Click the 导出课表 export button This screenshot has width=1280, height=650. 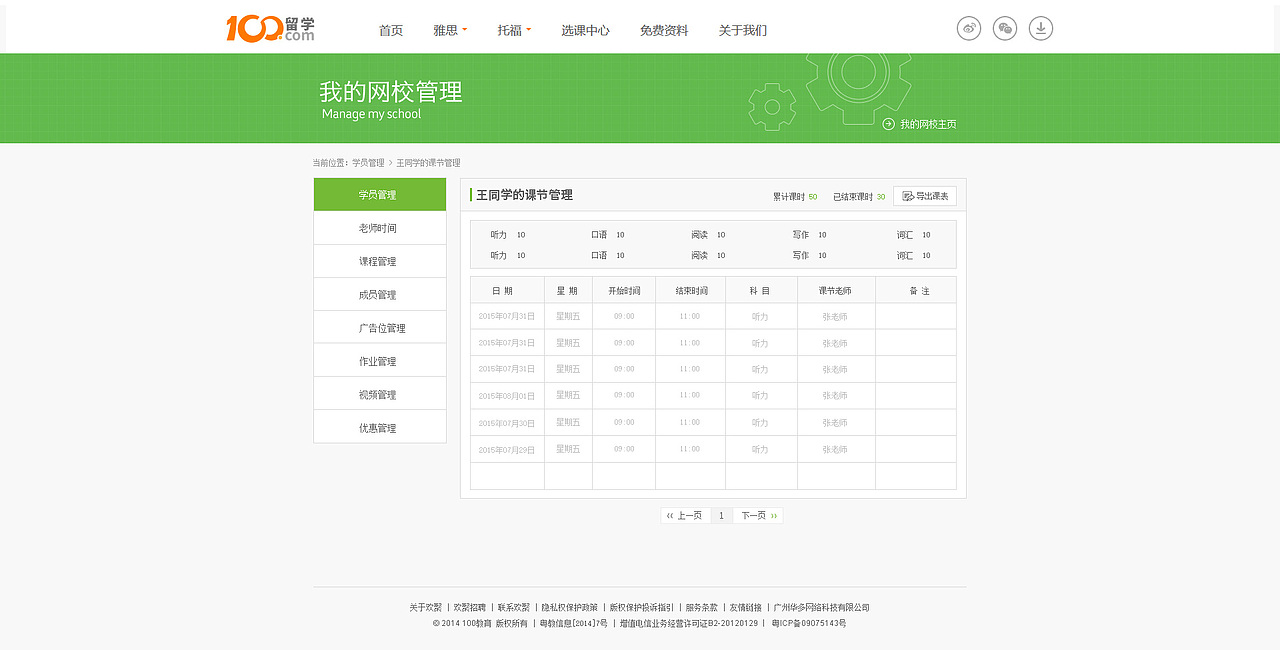pyautogui.click(x=925, y=196)
